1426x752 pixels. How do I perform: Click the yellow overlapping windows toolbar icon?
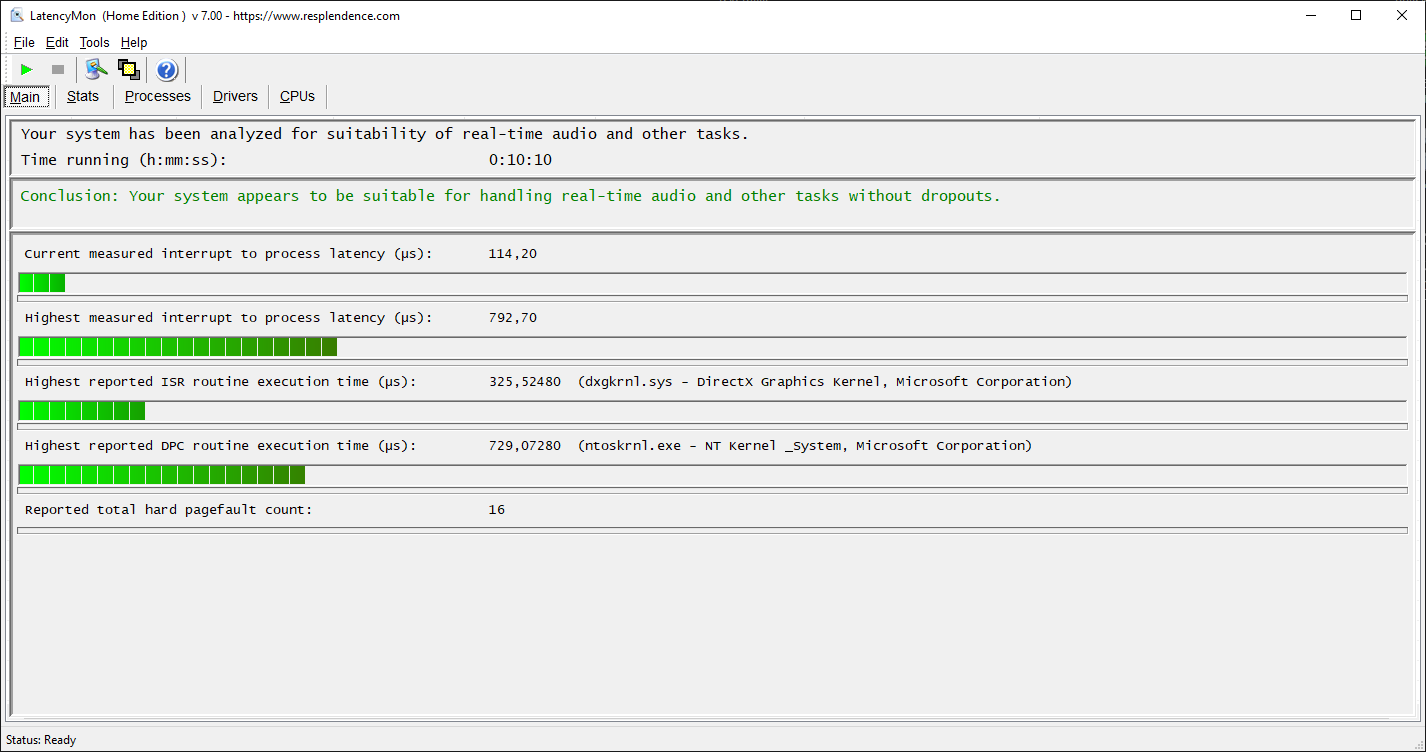click(x=128, y=70)
